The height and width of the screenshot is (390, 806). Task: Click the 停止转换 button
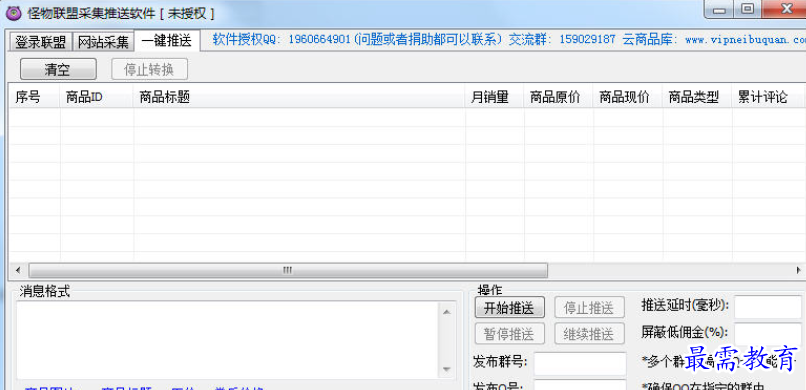pos(150,69)
